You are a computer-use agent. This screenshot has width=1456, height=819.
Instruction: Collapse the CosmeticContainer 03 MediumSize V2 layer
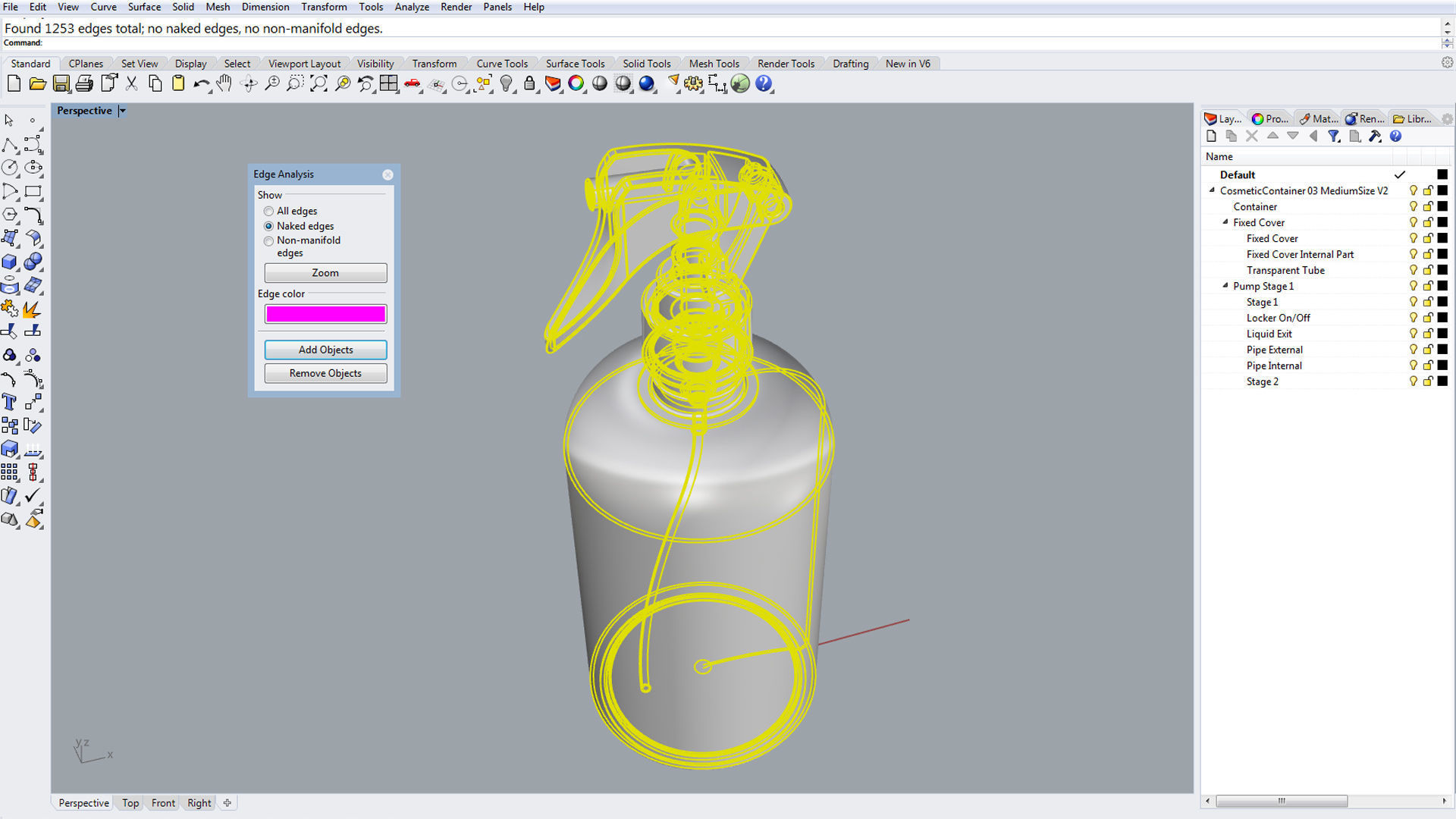[1212, 190]
